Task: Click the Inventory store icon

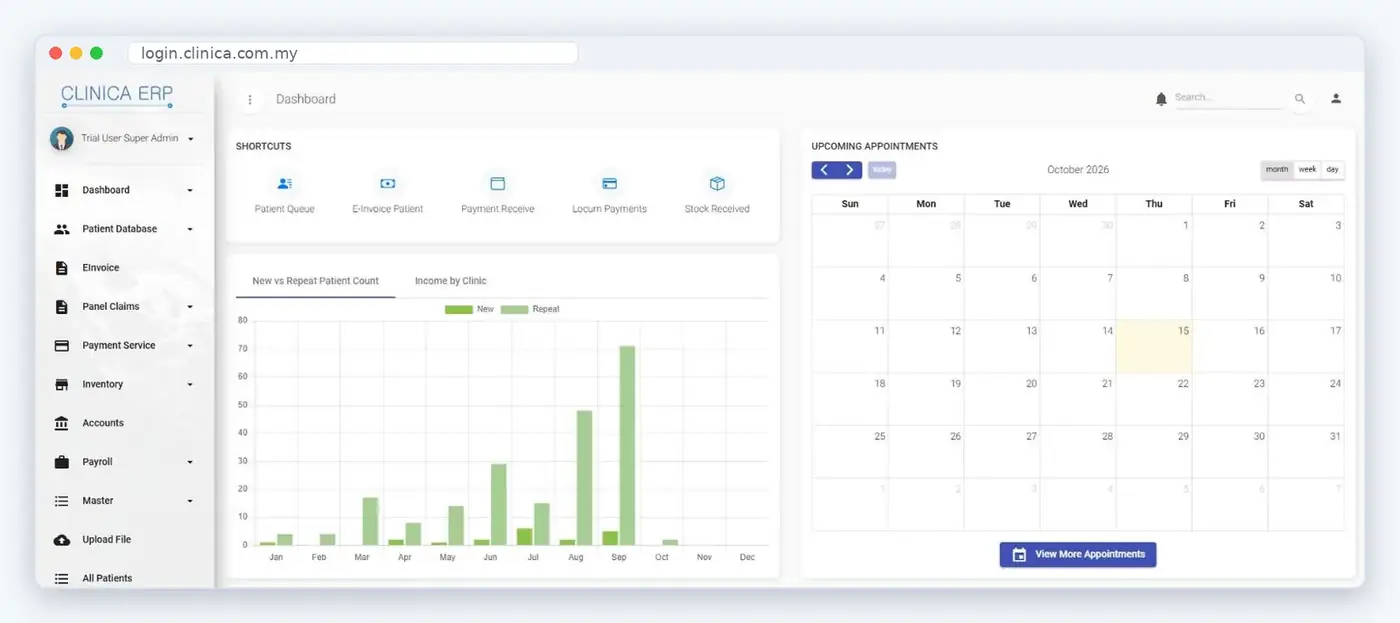Action: [62, 385]
